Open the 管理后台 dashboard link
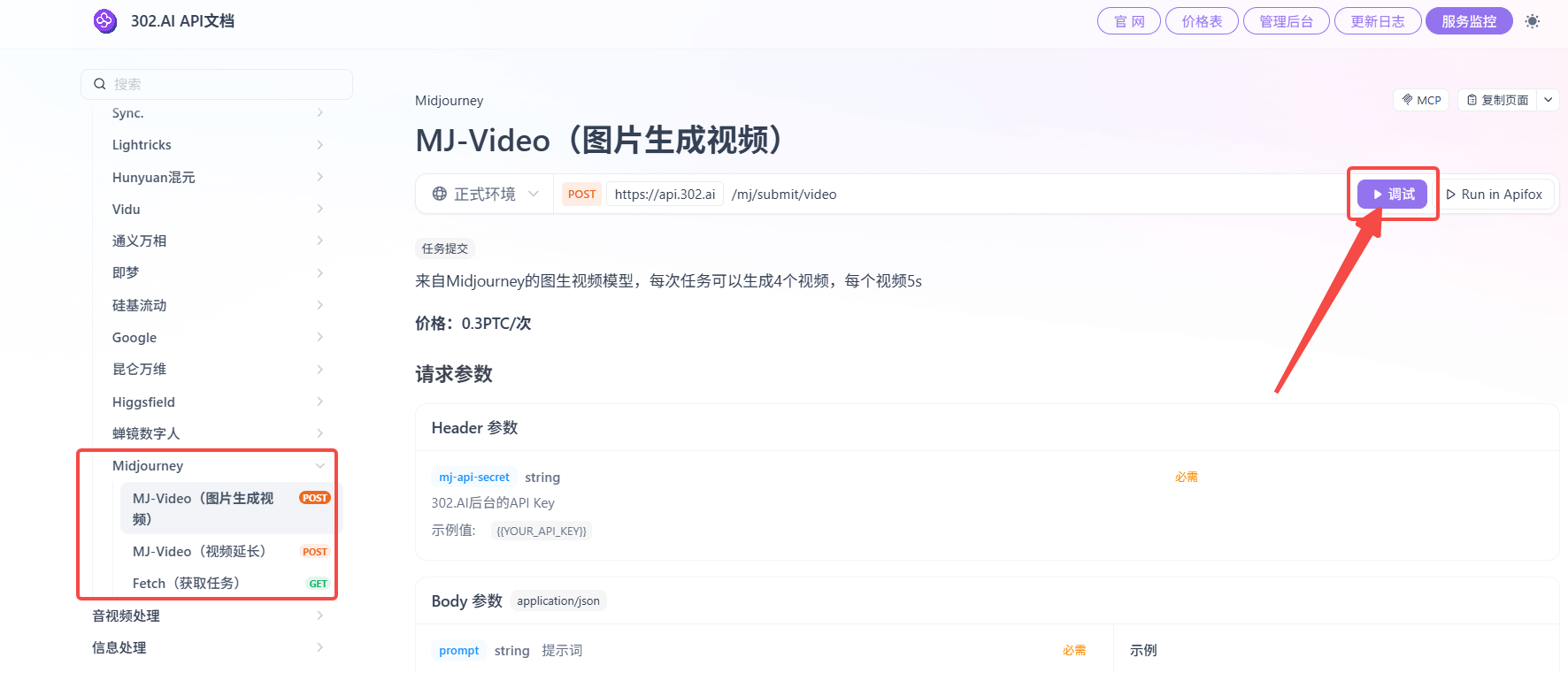This screenshot has height=673, width=1568. tap(1287, 21)
